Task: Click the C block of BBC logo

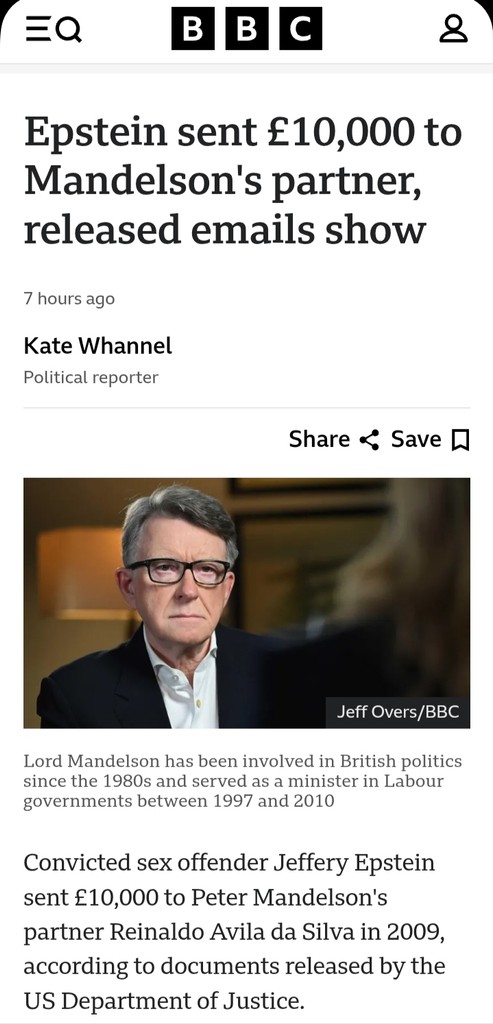Action: [x=301, y=29]
